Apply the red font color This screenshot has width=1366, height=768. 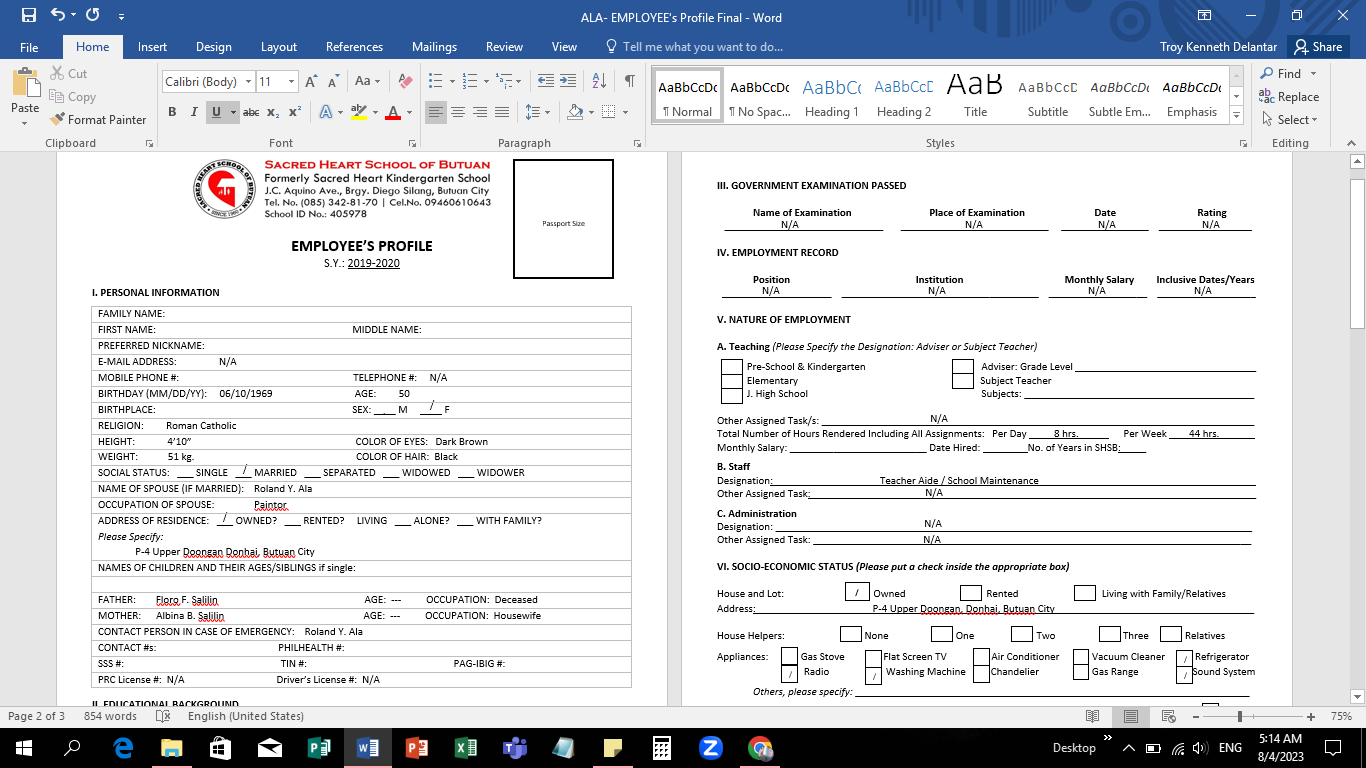point(393,112)
